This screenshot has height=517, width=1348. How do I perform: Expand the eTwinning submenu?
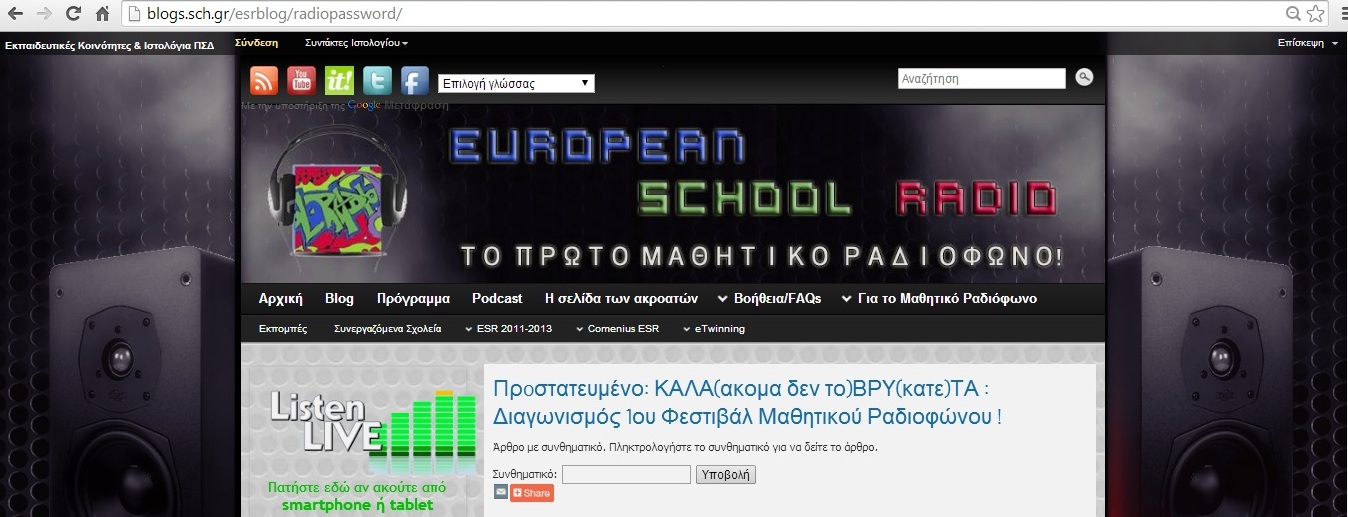(x=713, y=328)
